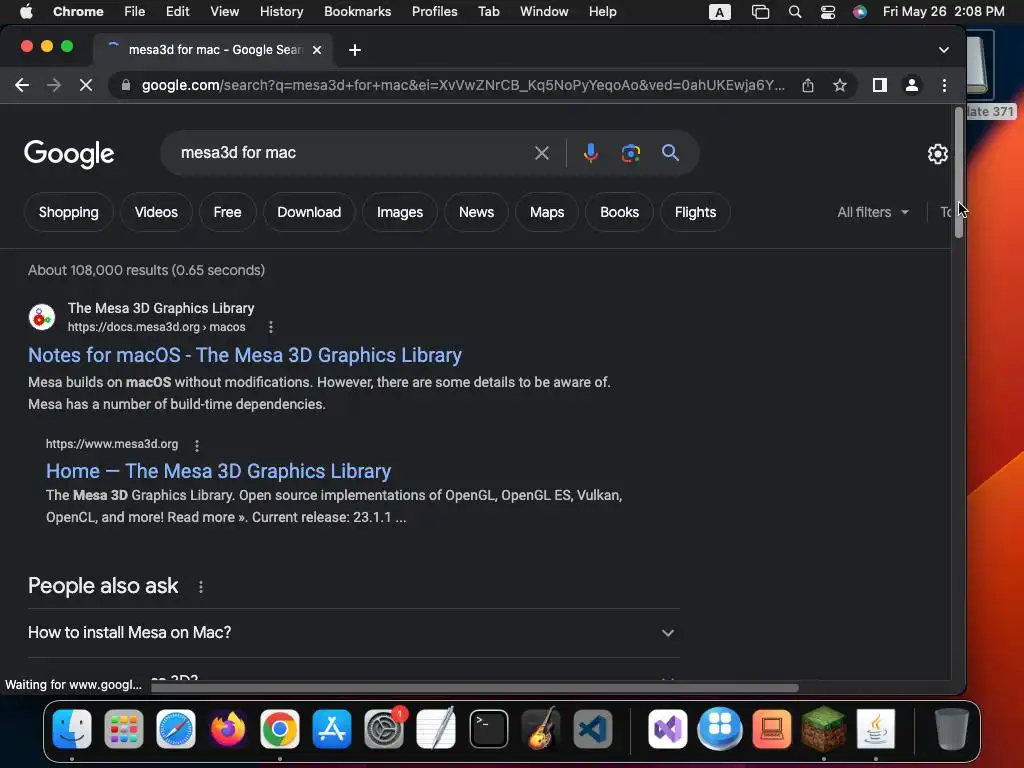This screenshot has height=768, width=1024.
Task: Apply the Download filter chip
Action: tap(309, 212)
